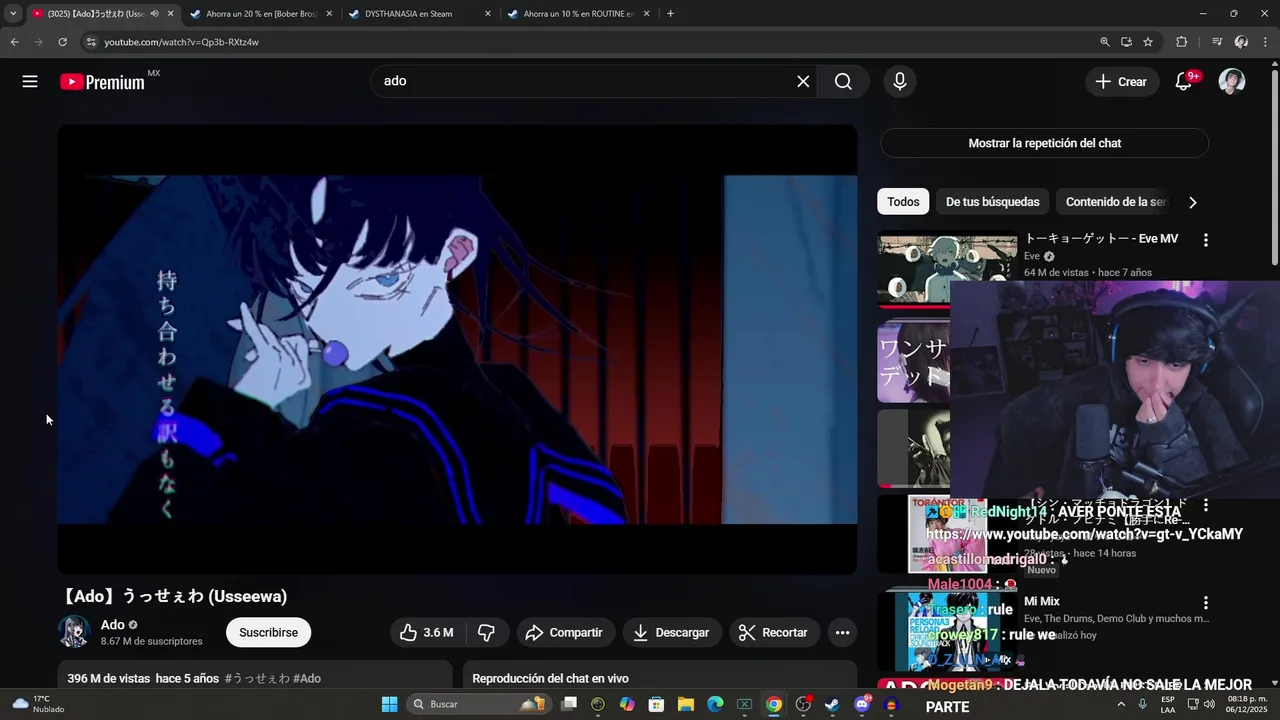Open Microsoft Edge from the taskbar
Screen dimensions: 1280x720
pyautogui.click(x=715, y=704)
